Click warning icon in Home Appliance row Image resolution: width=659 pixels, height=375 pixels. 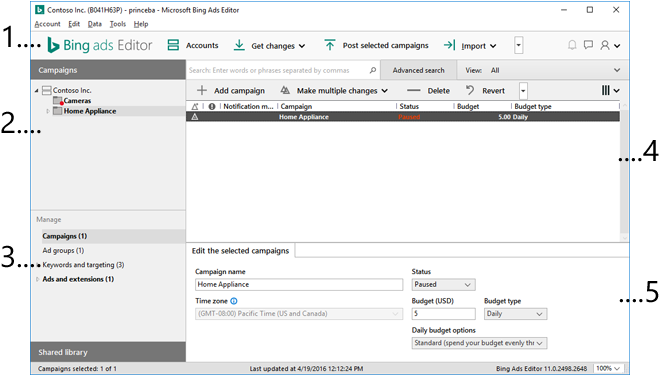coord(195,117)
